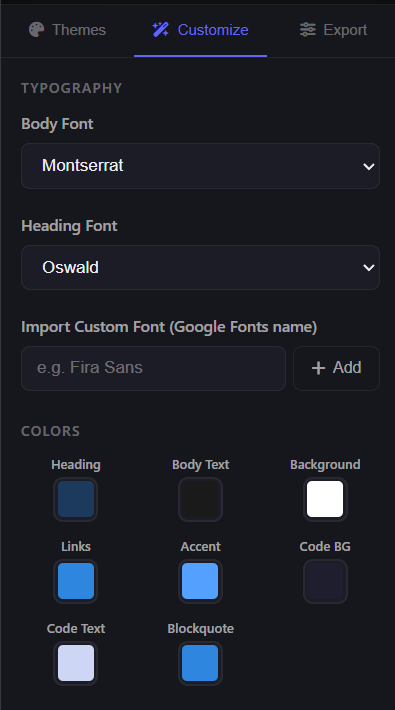395x710 pixels.
Task: Switch to the Export tab
Action: coord(333,30)
